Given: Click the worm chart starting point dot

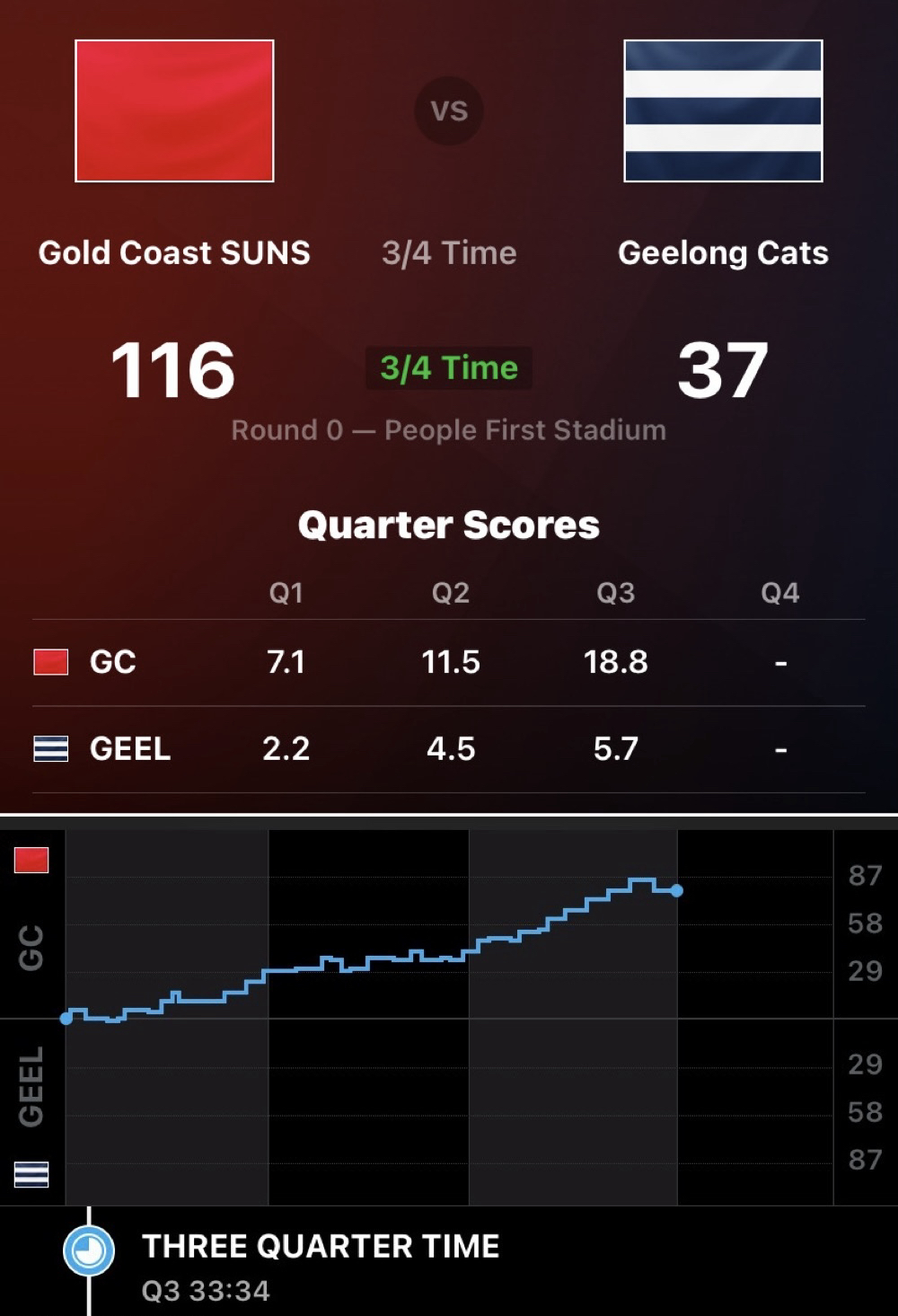Looking at the screenshot, I should [66, 1018].
